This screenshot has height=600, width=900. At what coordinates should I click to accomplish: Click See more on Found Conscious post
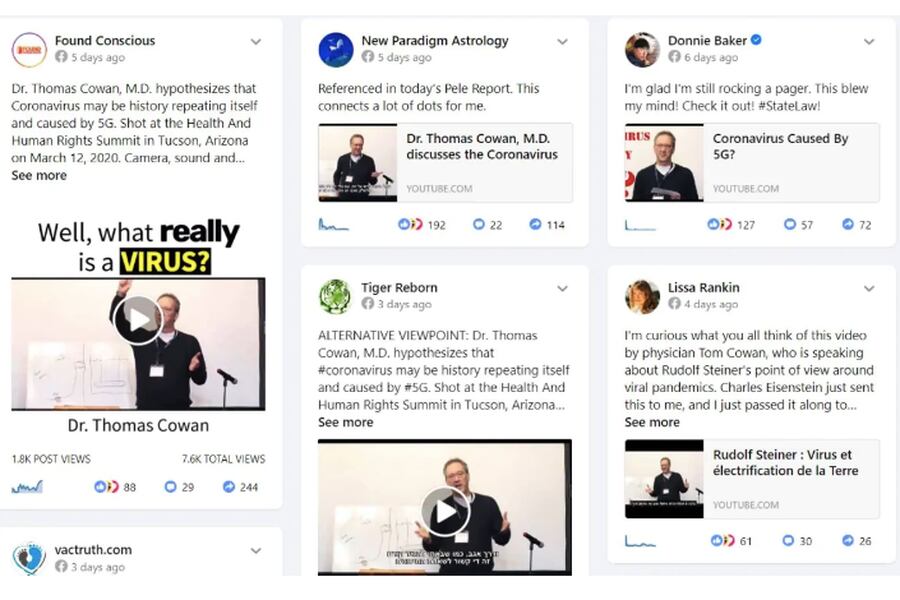pos(39,176)
